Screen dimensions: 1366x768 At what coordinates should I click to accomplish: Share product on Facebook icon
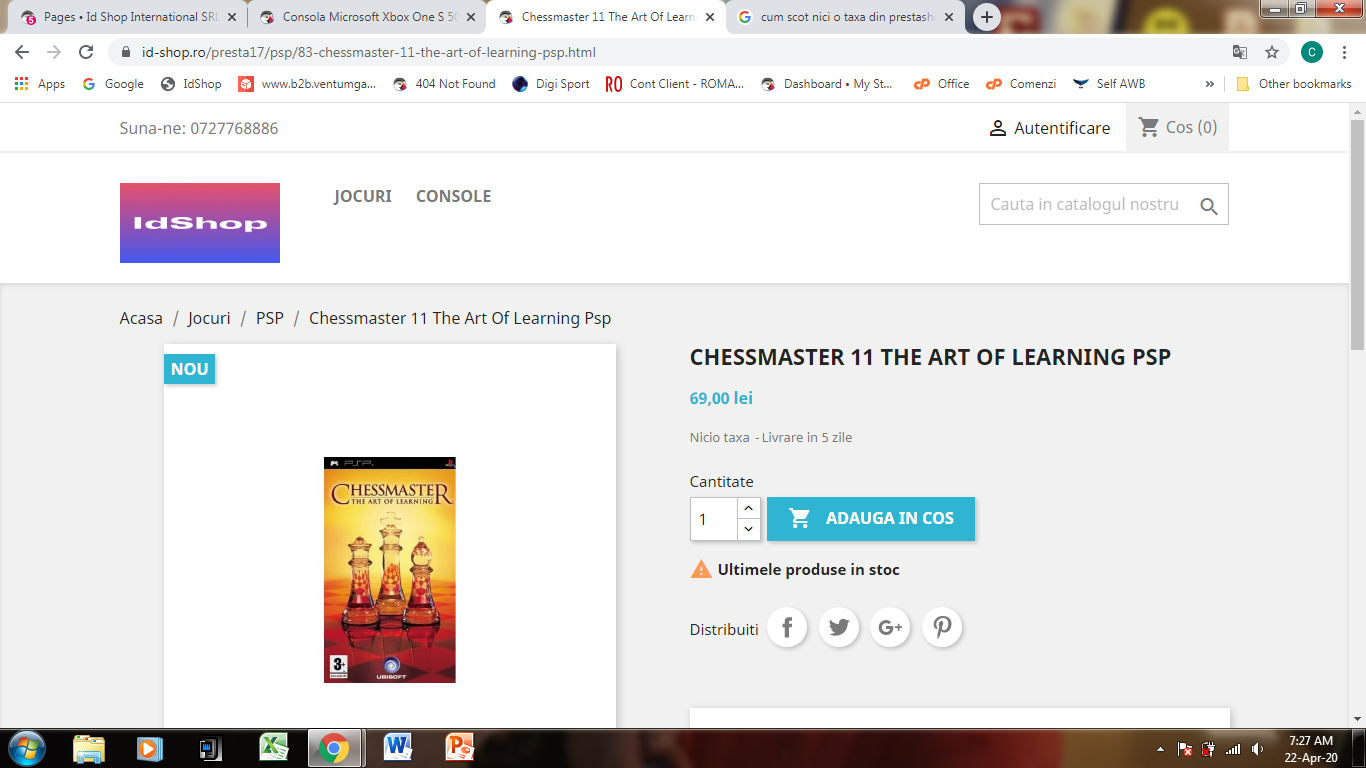pyautogui.click(x=787, y=627)
